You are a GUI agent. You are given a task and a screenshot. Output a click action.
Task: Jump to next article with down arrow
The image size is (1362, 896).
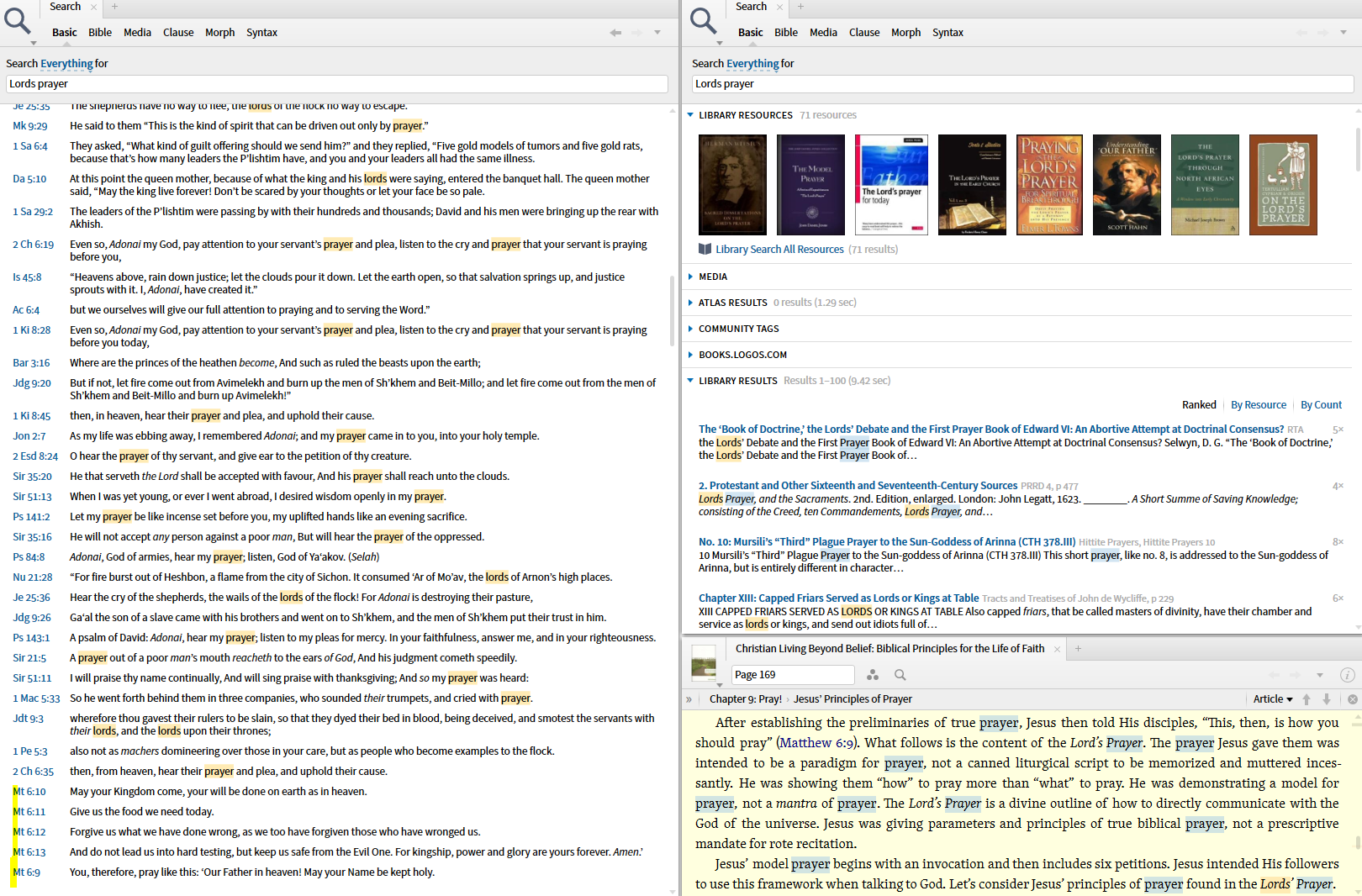point(1327,699)
